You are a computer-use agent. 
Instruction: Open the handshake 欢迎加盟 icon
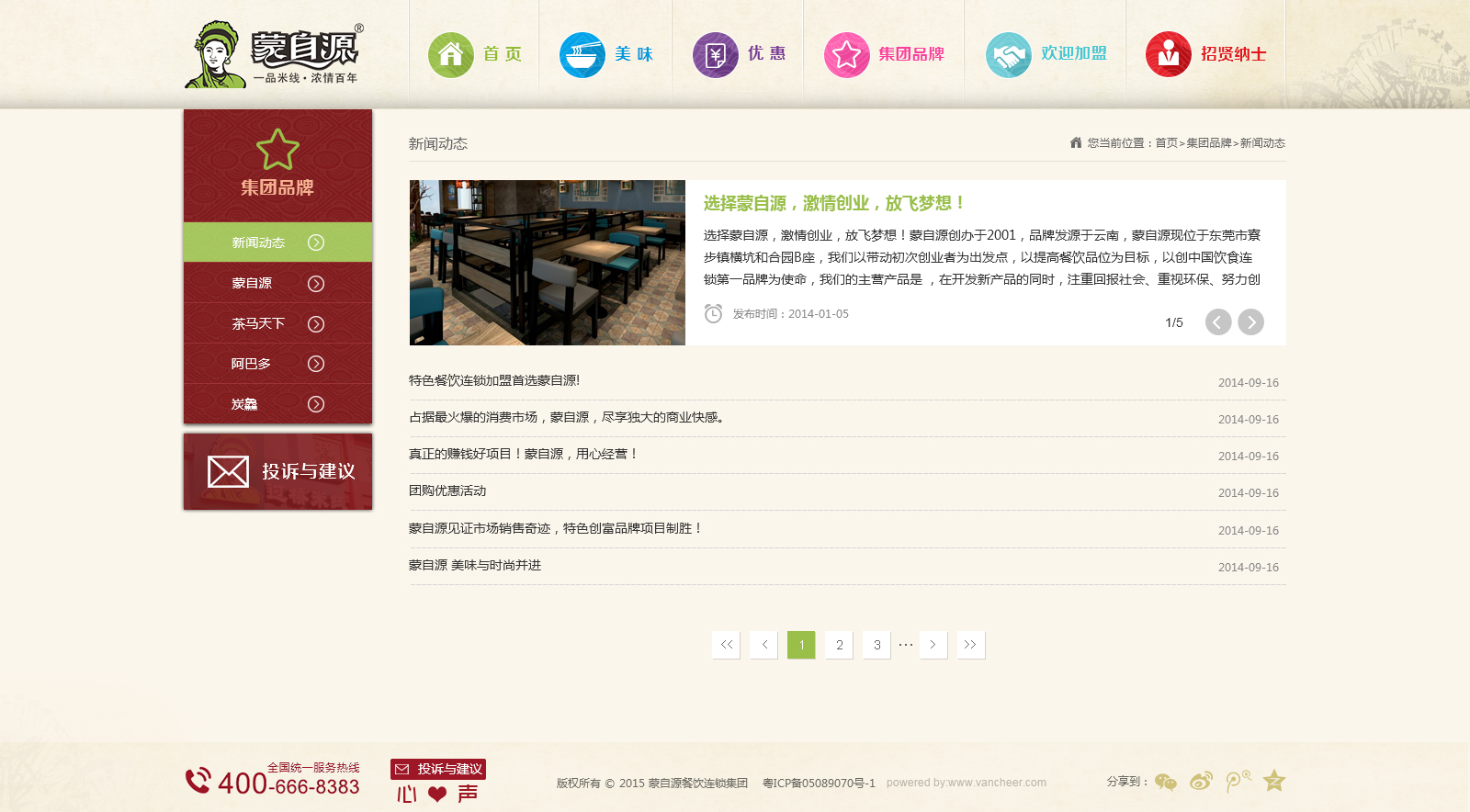1009,55
